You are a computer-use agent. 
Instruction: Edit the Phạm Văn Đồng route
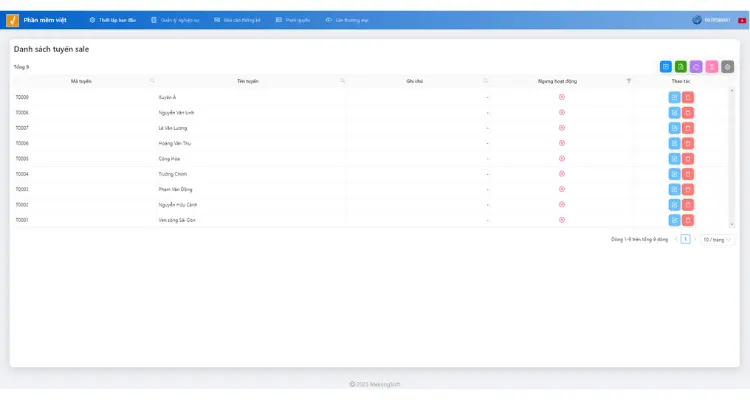[x=674, y=189]
